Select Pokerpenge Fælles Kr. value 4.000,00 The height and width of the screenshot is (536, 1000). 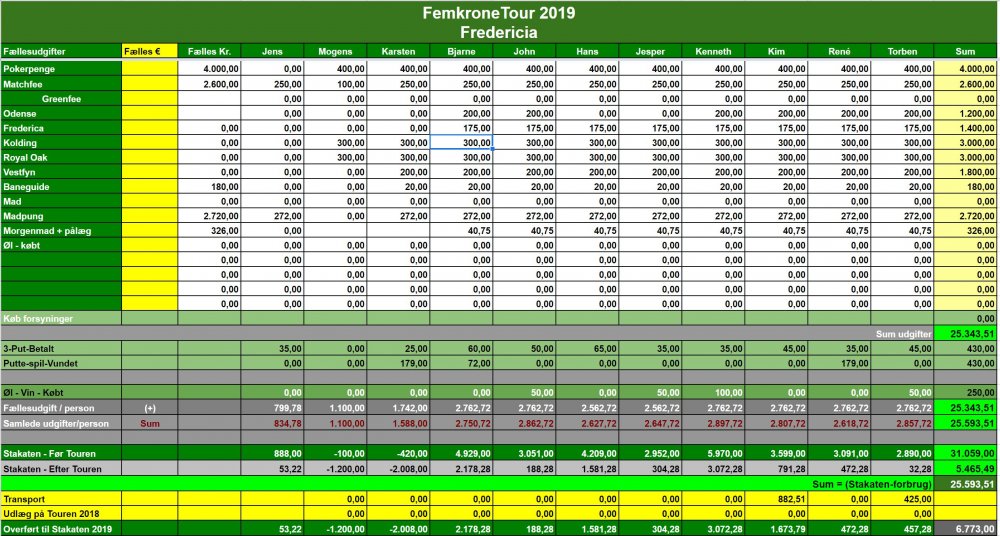click(x=209, y=69)
